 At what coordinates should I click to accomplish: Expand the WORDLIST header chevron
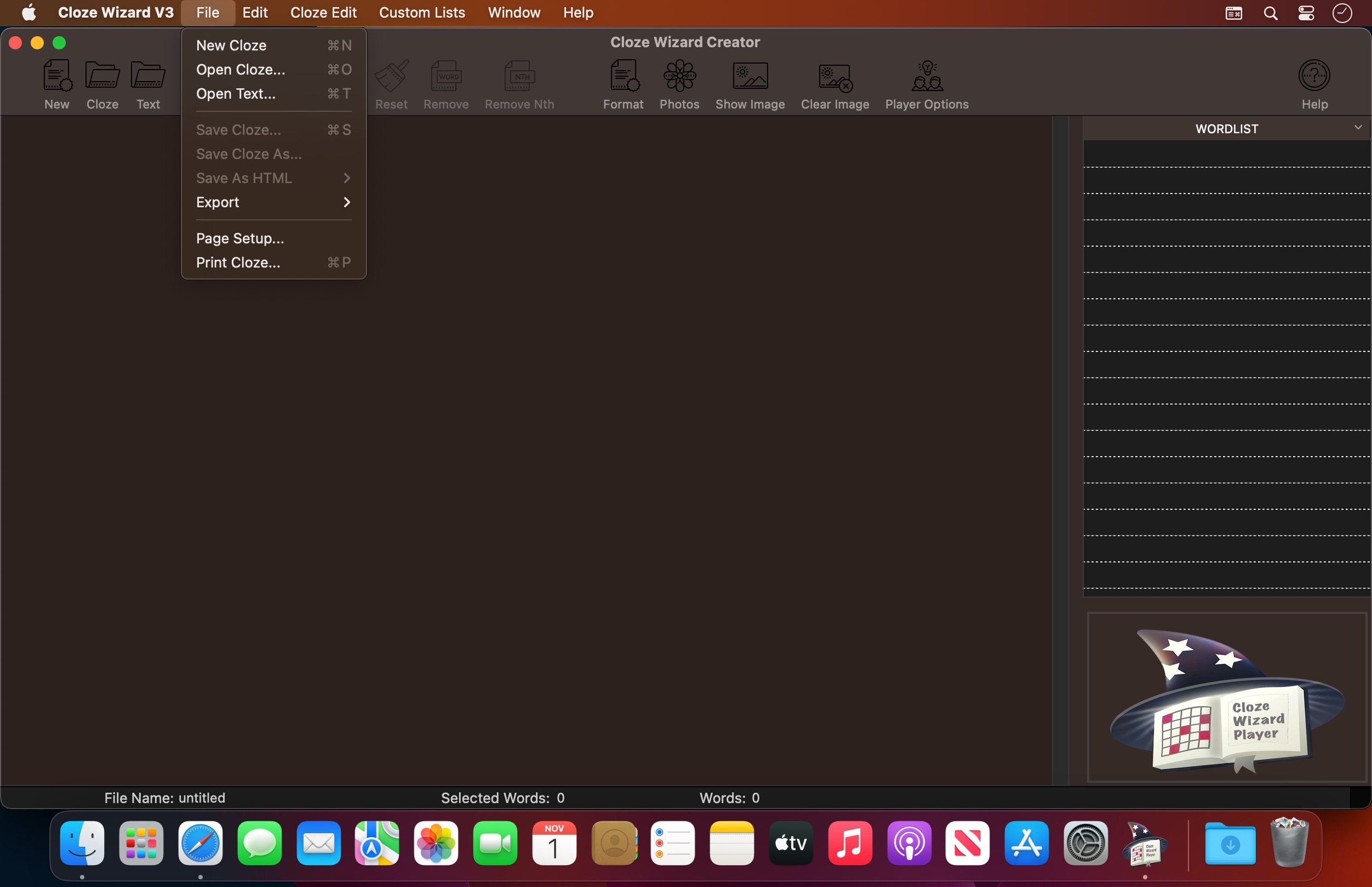coord(1358,127)
